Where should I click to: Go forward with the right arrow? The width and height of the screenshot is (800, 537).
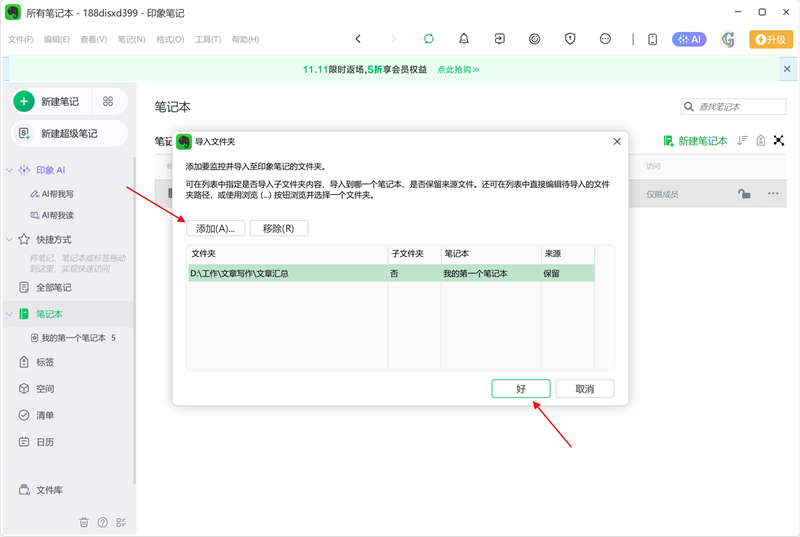tap(393, 39)
